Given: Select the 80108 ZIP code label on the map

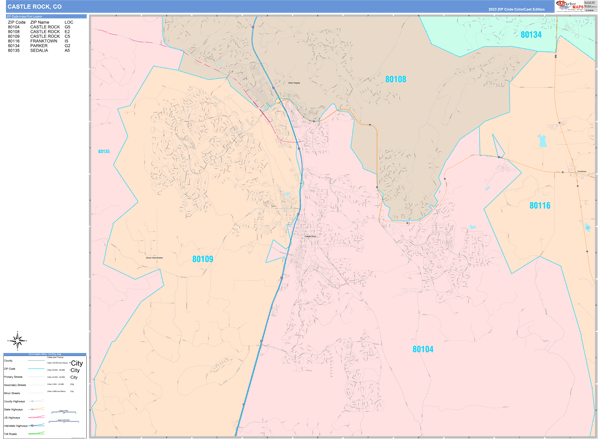Looking at the screenshot, I should pyautogui.click(x=396, y=78).
